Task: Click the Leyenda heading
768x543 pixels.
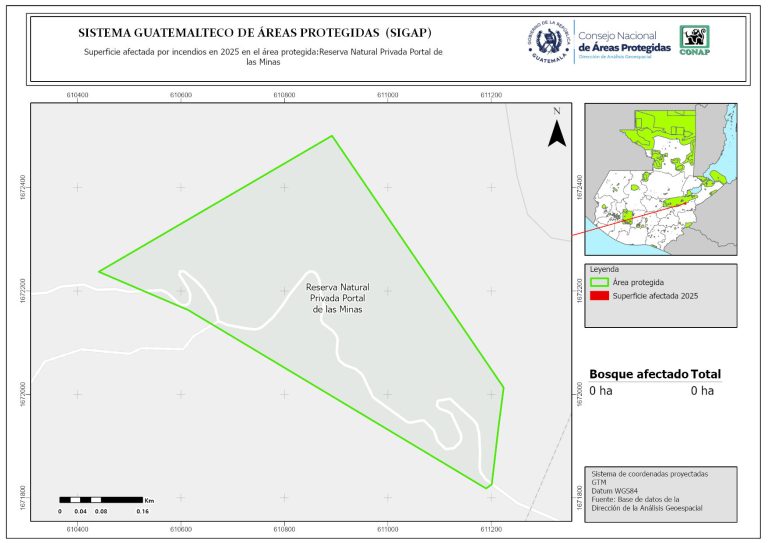Action: (x=605, y=269)
